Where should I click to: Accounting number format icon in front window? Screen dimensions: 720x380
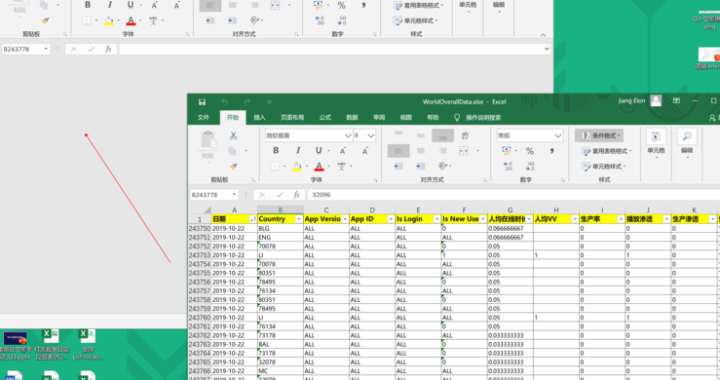[x=506, y=151]
